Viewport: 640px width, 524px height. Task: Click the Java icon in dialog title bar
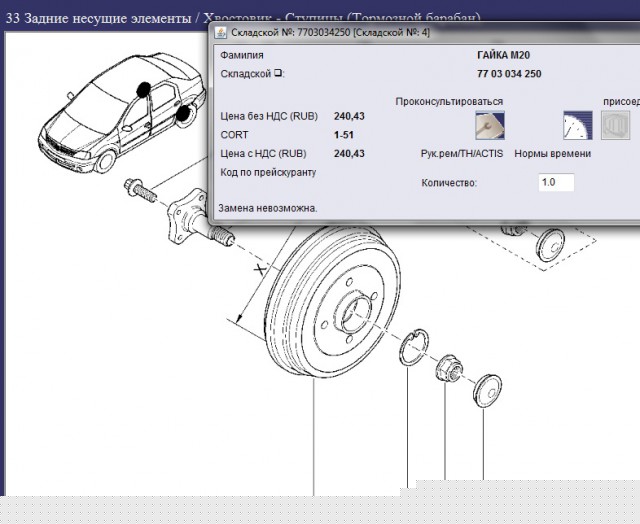click(x=220, y=33)
